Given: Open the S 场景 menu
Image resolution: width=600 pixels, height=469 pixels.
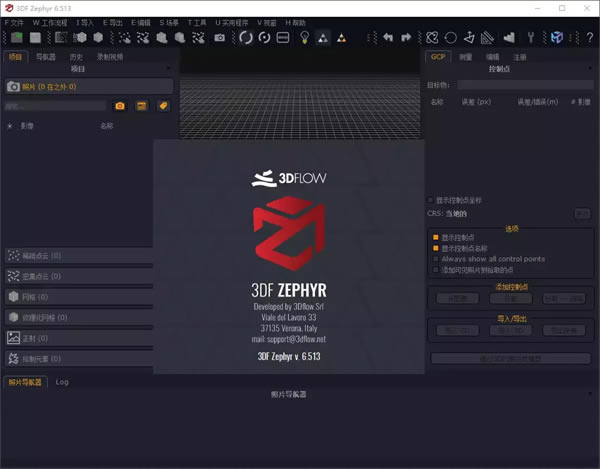Looking at the screenshot, I should point(169,23).
